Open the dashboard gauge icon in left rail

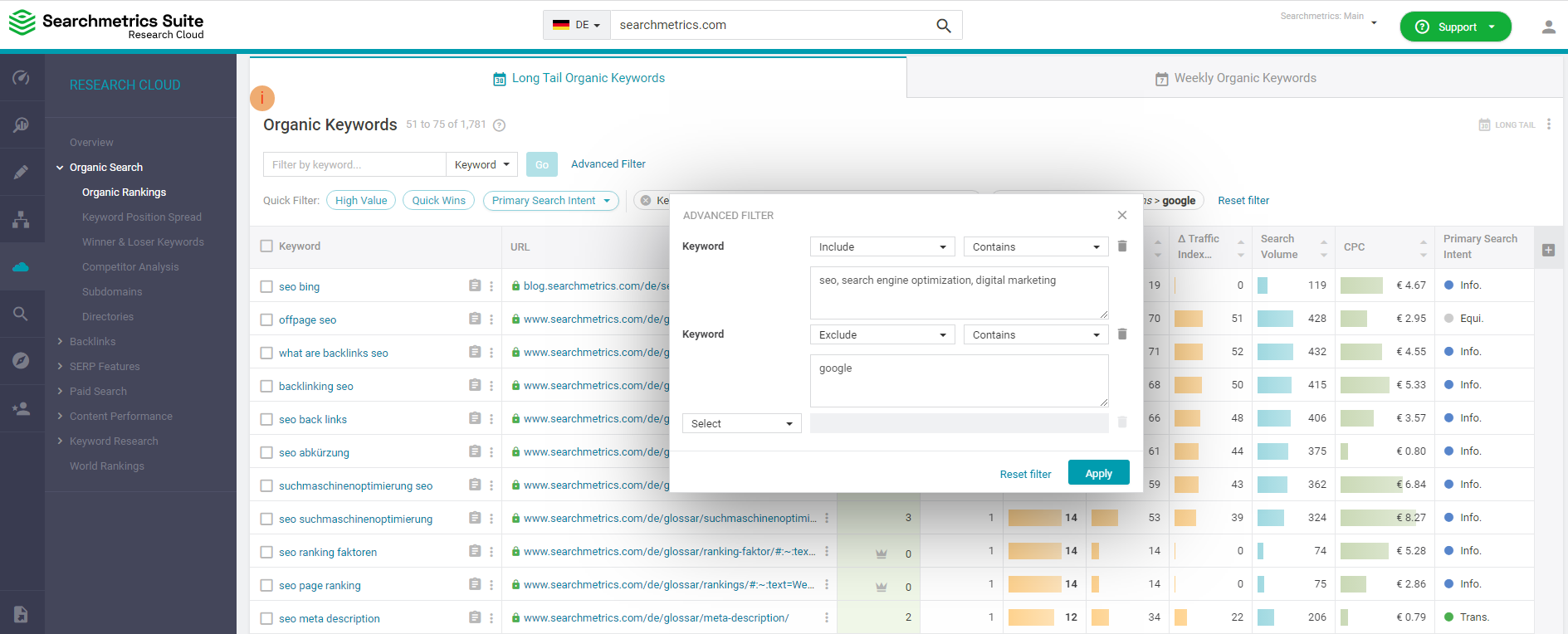click(x=22, y=78)
